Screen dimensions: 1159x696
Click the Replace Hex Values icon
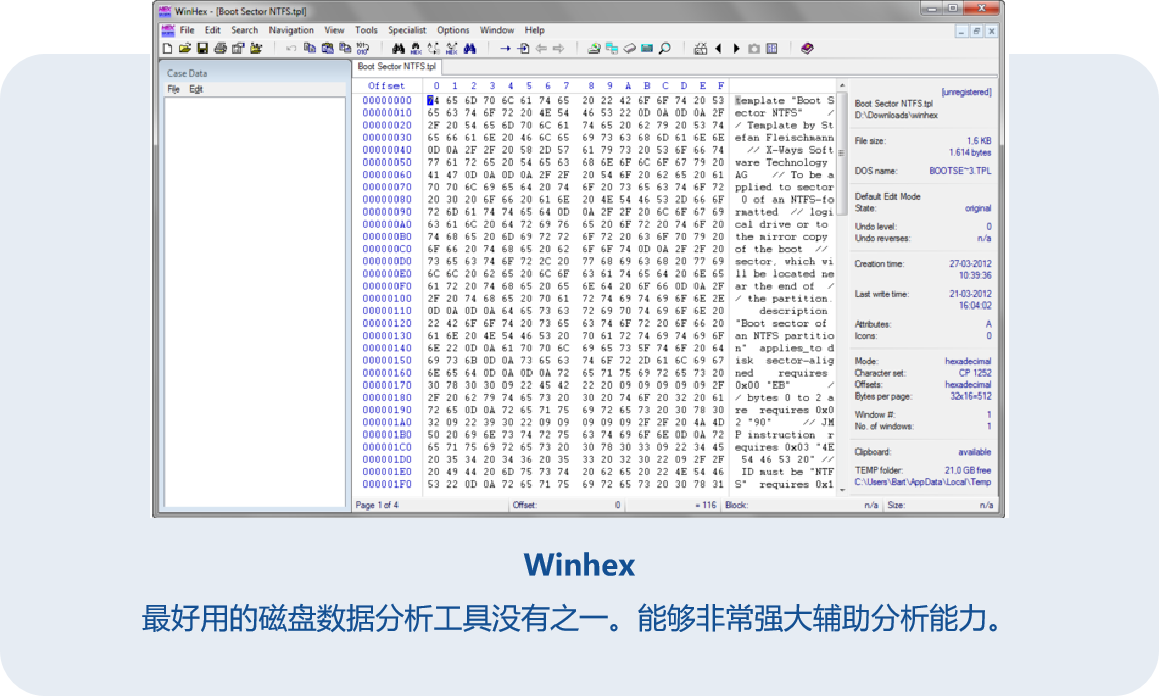[x=452, y=49]
